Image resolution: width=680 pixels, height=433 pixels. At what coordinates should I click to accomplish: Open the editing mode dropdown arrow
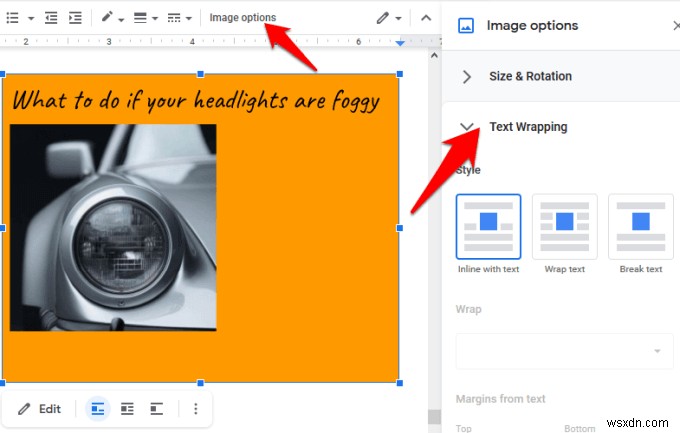coord(398,18)
